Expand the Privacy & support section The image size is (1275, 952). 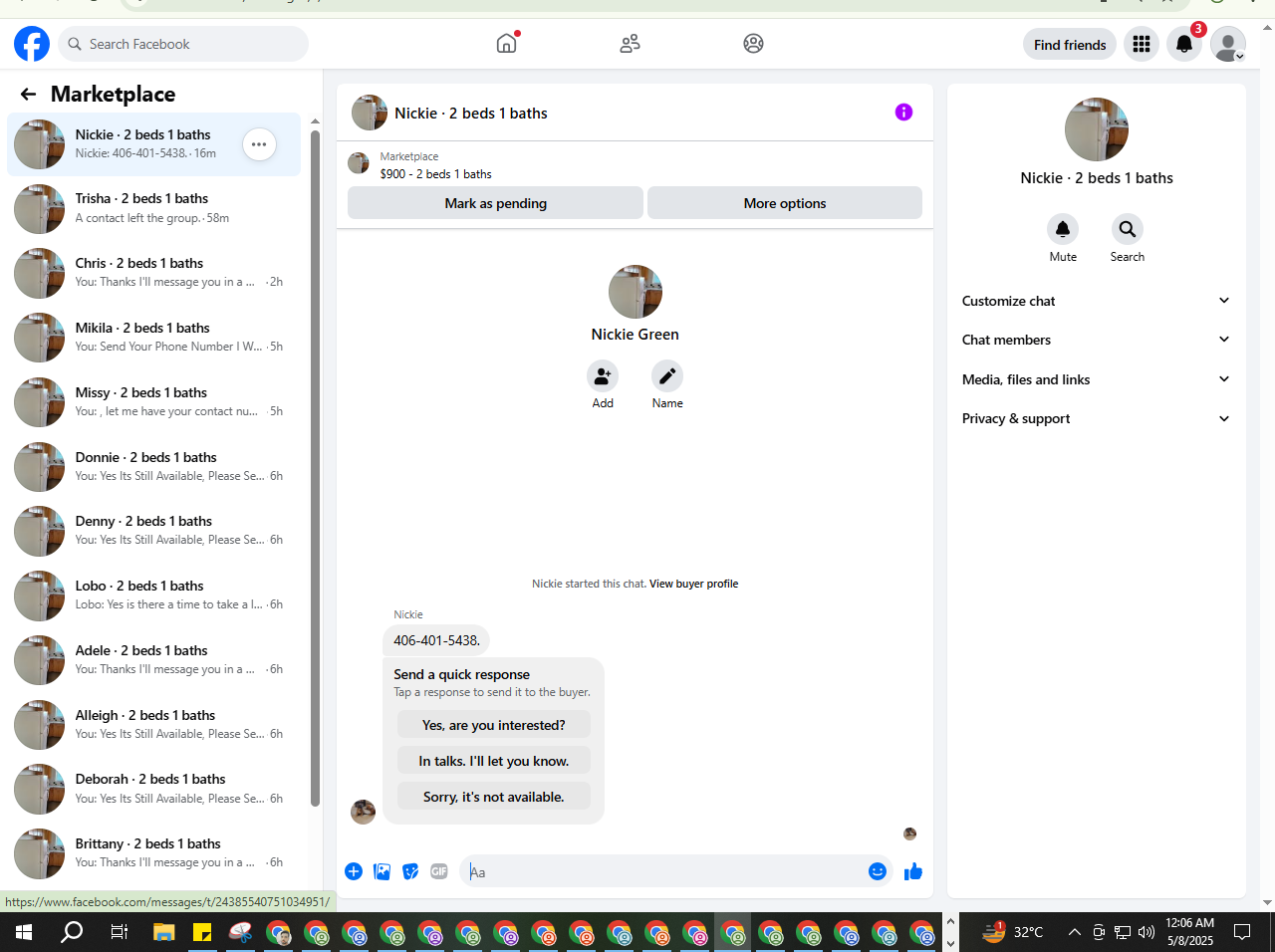[x=1097, y=418]
